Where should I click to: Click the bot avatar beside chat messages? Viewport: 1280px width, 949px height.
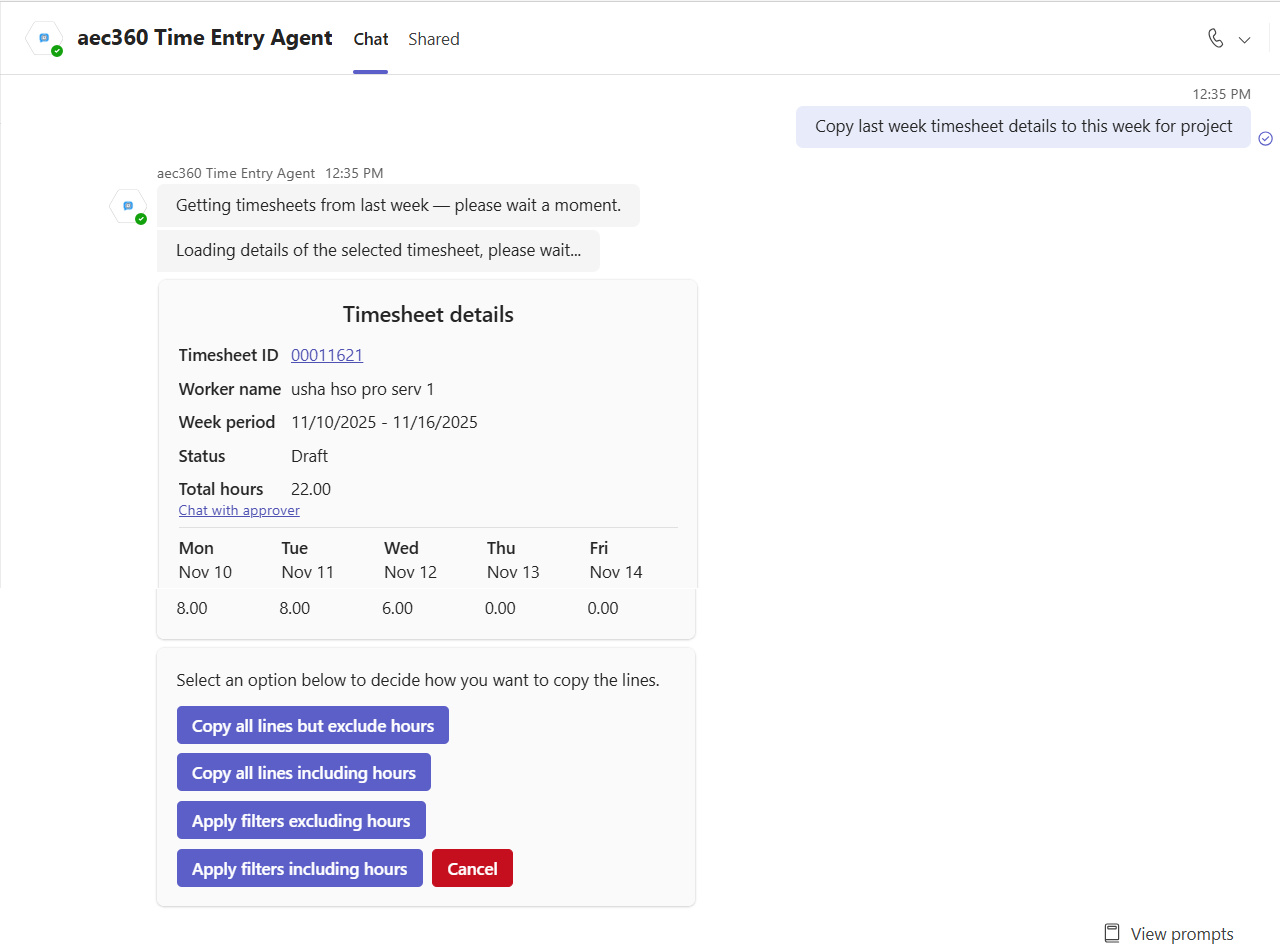point(128,206)
